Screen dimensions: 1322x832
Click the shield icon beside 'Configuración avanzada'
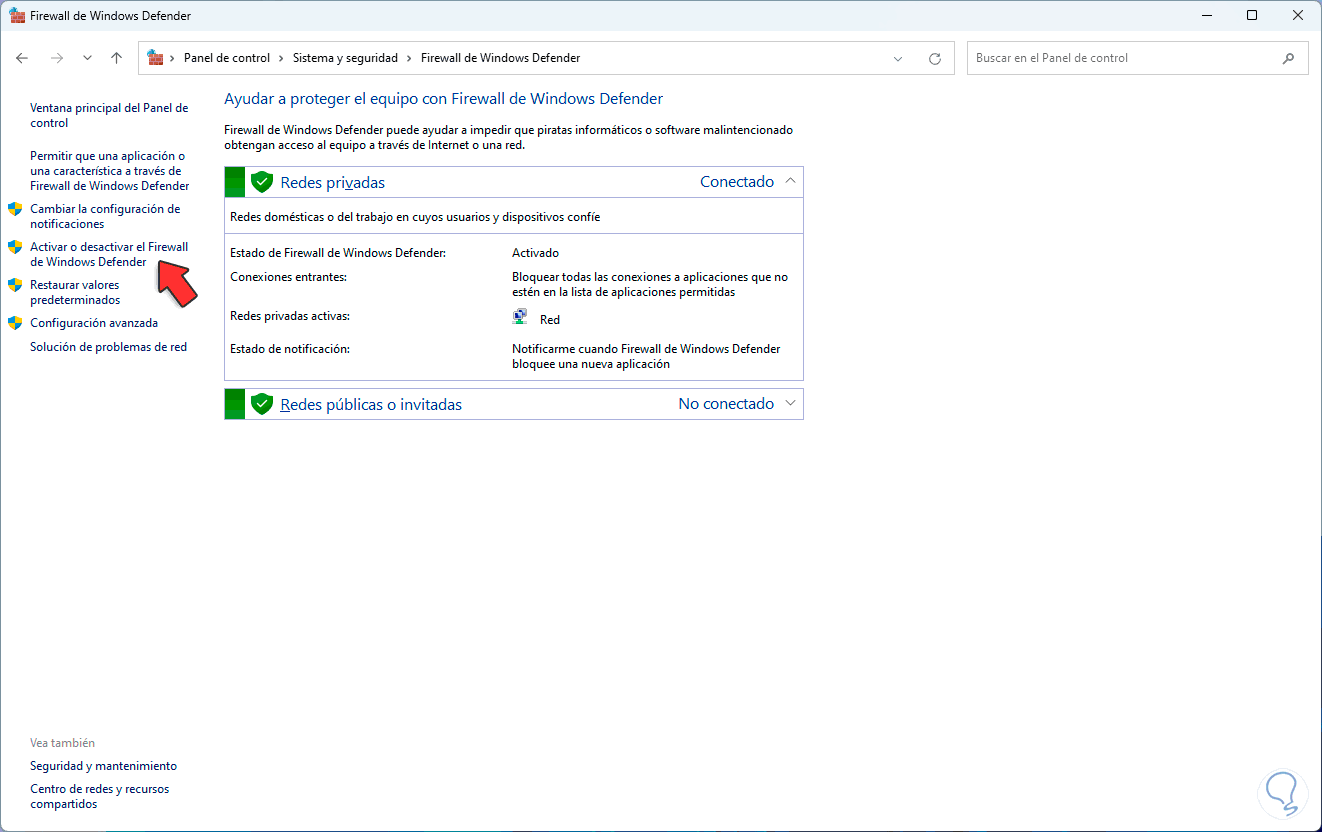[15, 323]
